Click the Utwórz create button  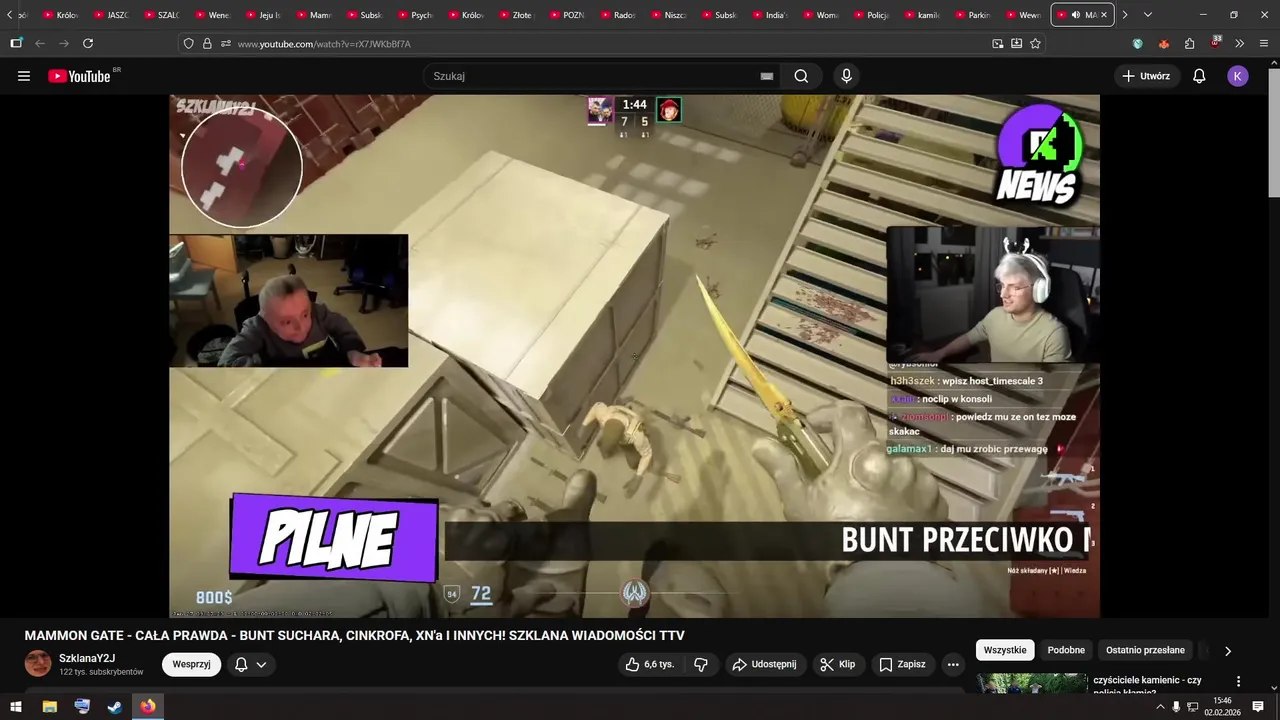coord(1145,76)
